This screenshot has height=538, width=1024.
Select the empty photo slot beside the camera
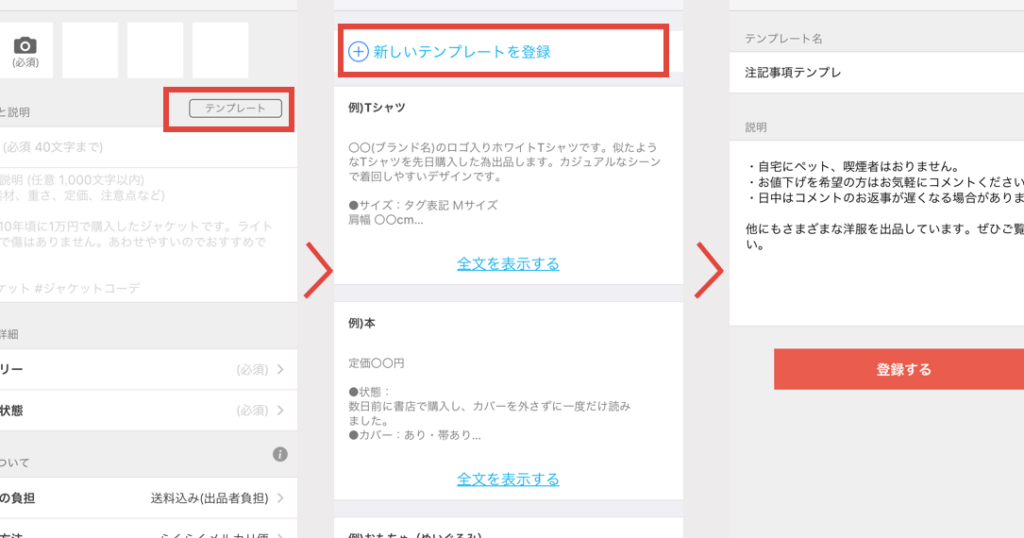tap(90, 49)
